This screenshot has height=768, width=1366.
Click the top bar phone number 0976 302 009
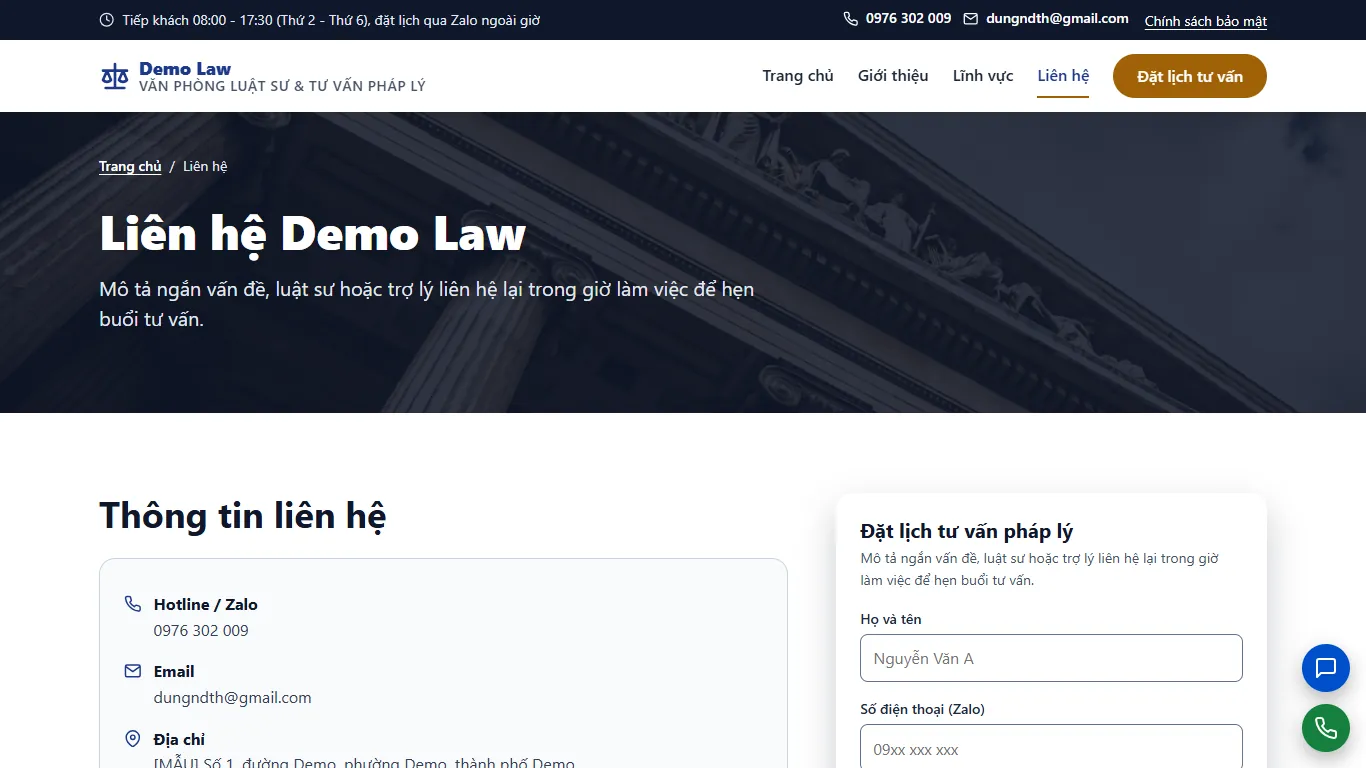pos(909,19)
